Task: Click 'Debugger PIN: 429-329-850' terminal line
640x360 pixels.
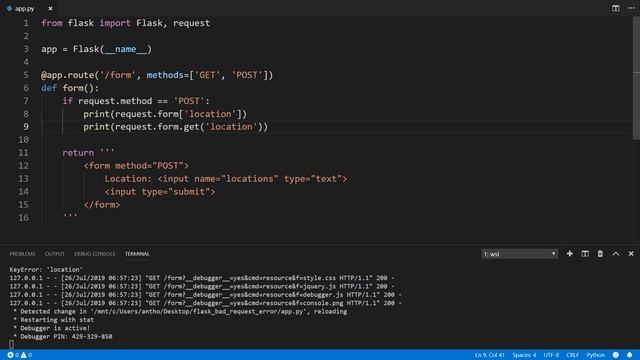Action: pos(63,337)
